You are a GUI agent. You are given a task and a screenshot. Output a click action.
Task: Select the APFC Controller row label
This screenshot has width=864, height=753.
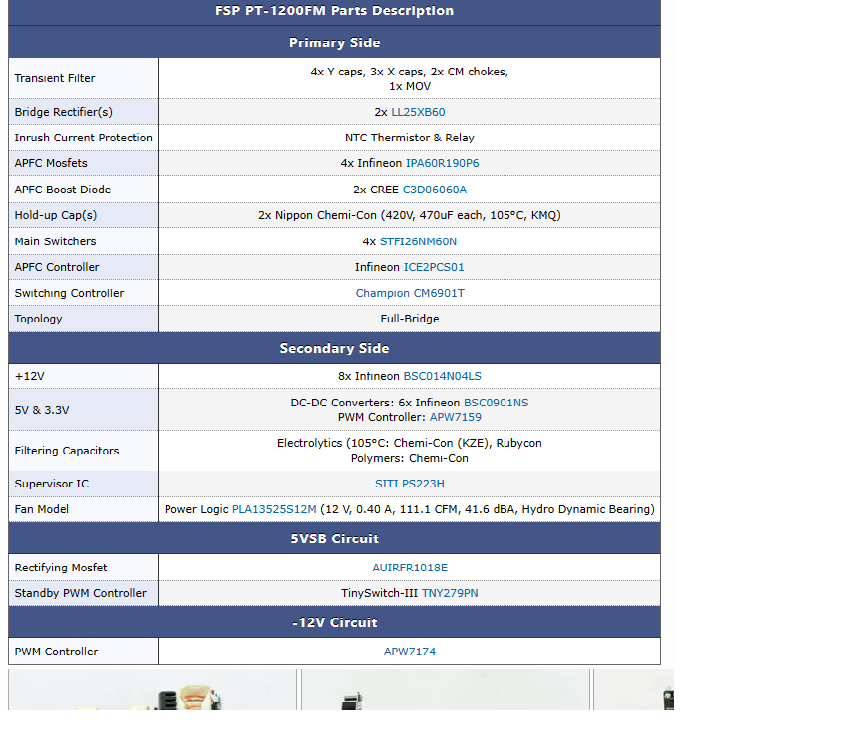coord(57,267)
